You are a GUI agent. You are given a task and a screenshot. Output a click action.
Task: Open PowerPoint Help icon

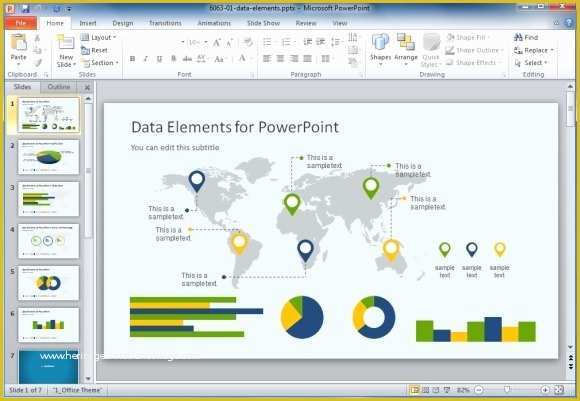[569, 23]
